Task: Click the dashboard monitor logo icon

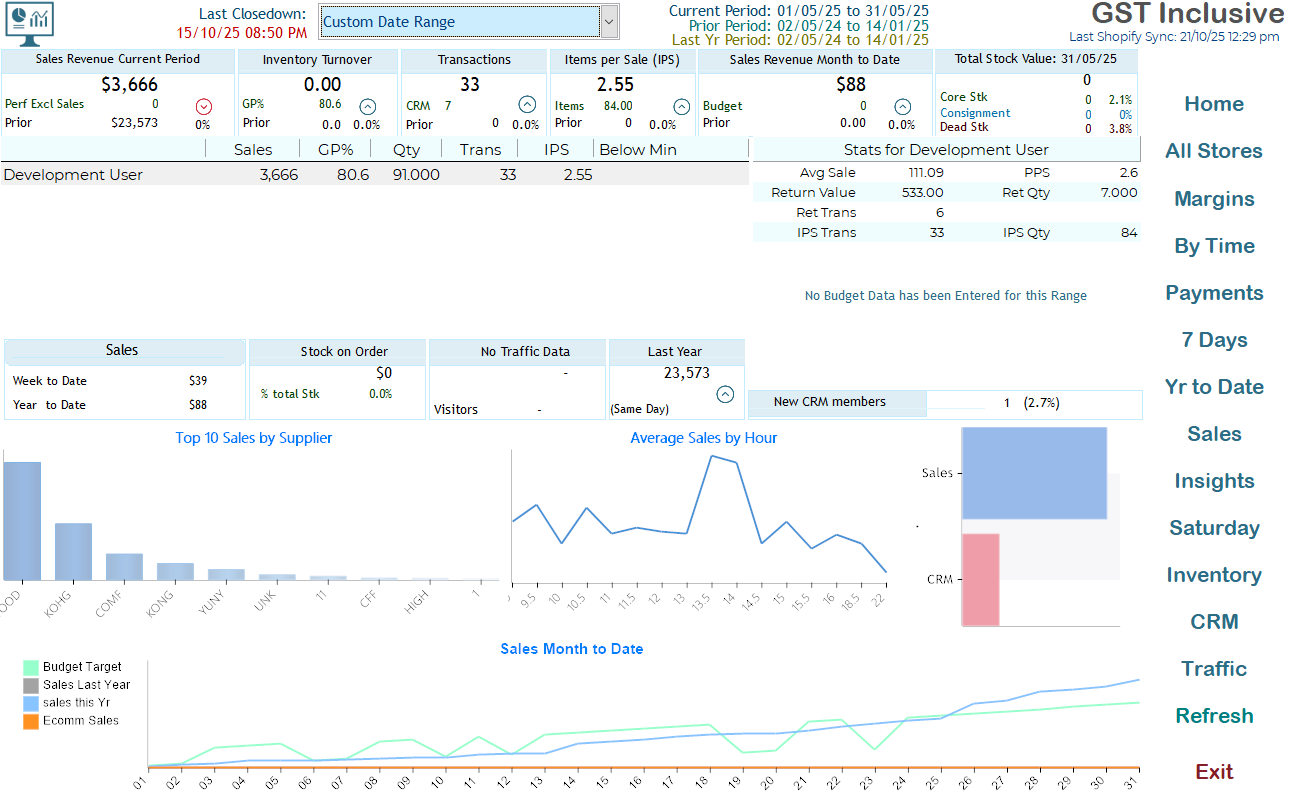Action: pyautogui.click(x=29, y=21)
